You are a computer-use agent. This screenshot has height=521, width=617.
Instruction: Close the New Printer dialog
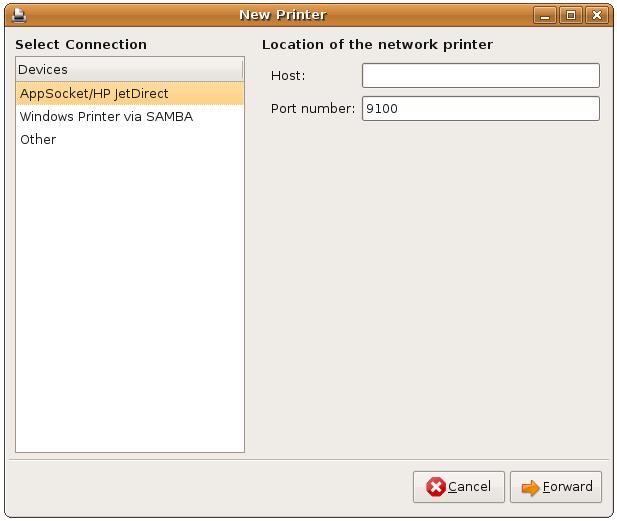pos(596,15)
